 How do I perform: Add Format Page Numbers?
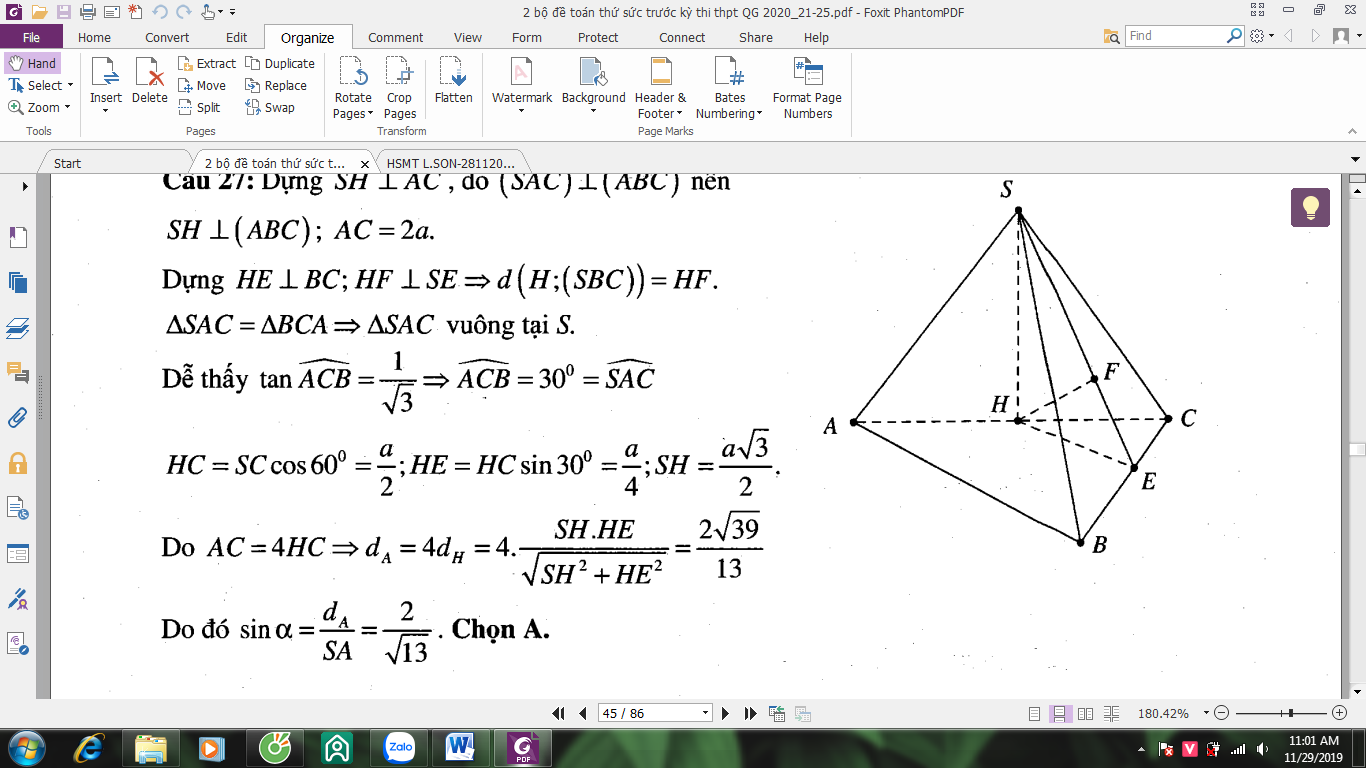point(807,87)
